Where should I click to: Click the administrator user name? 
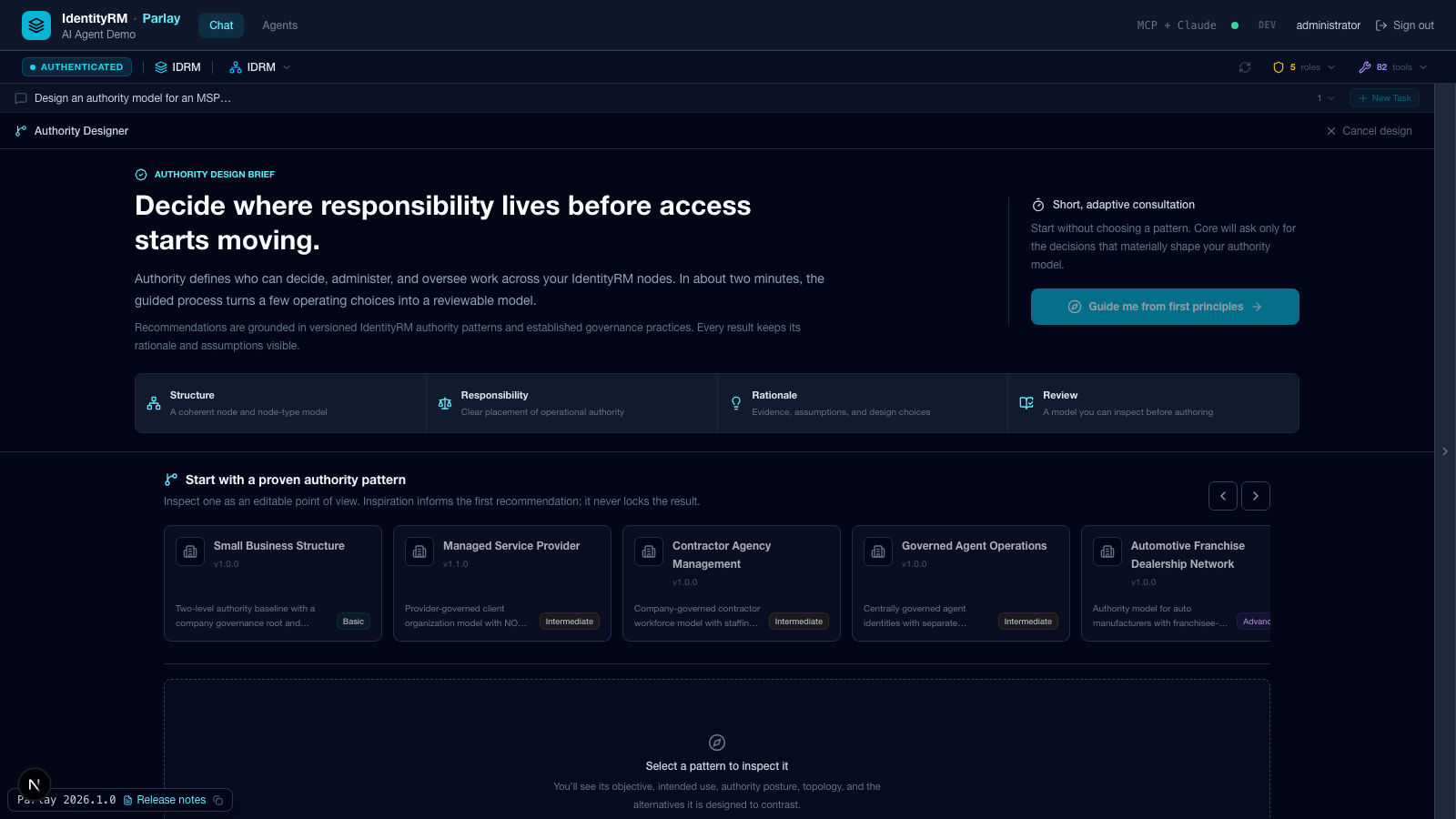(1328, 25)
